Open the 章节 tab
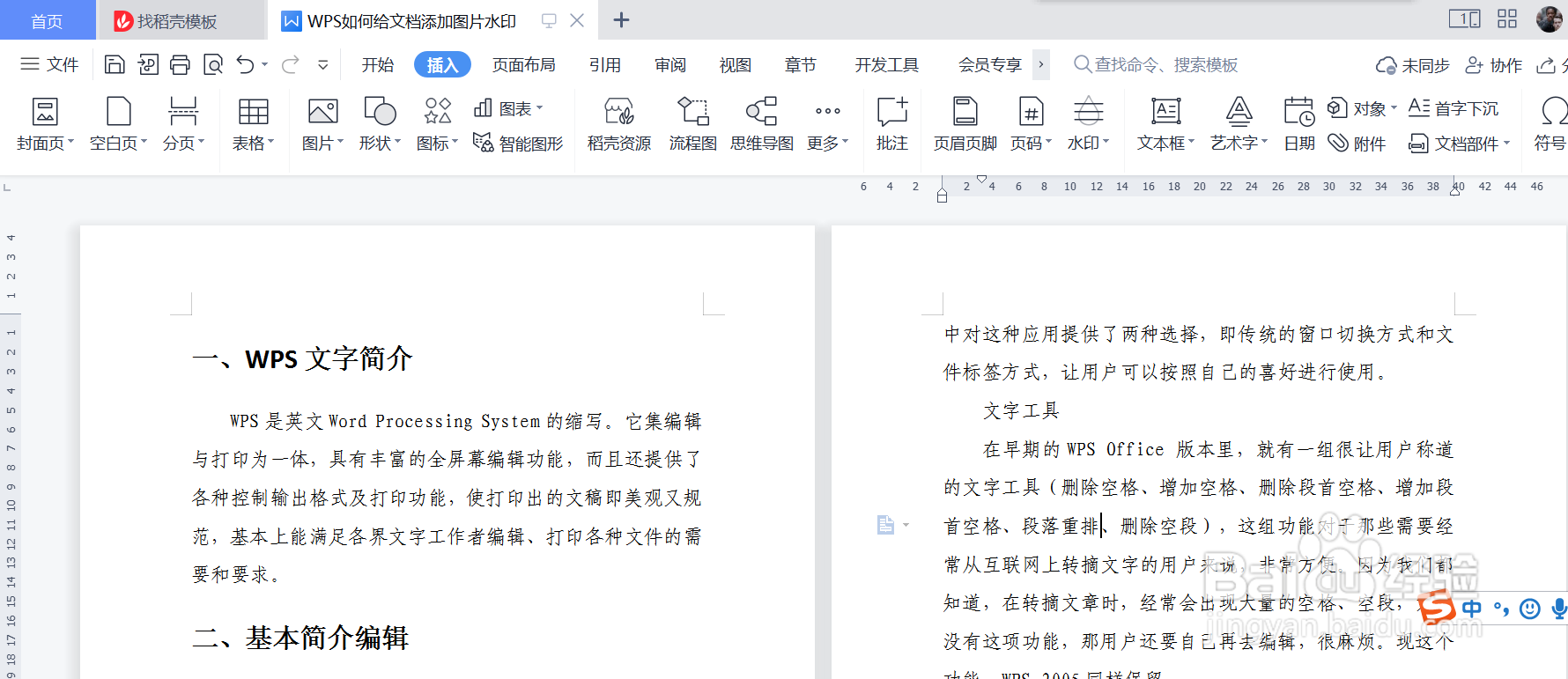 [x=801, y=64]
